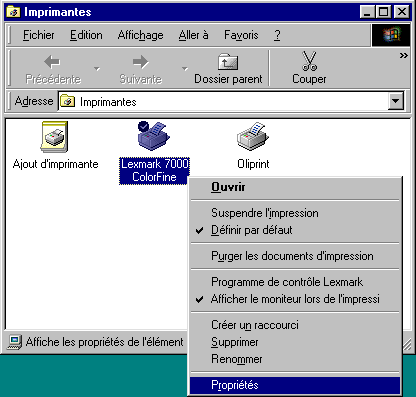The image size is (416, 397).
Task: Maximize the Imprimantes window
Action: point(384,12)
